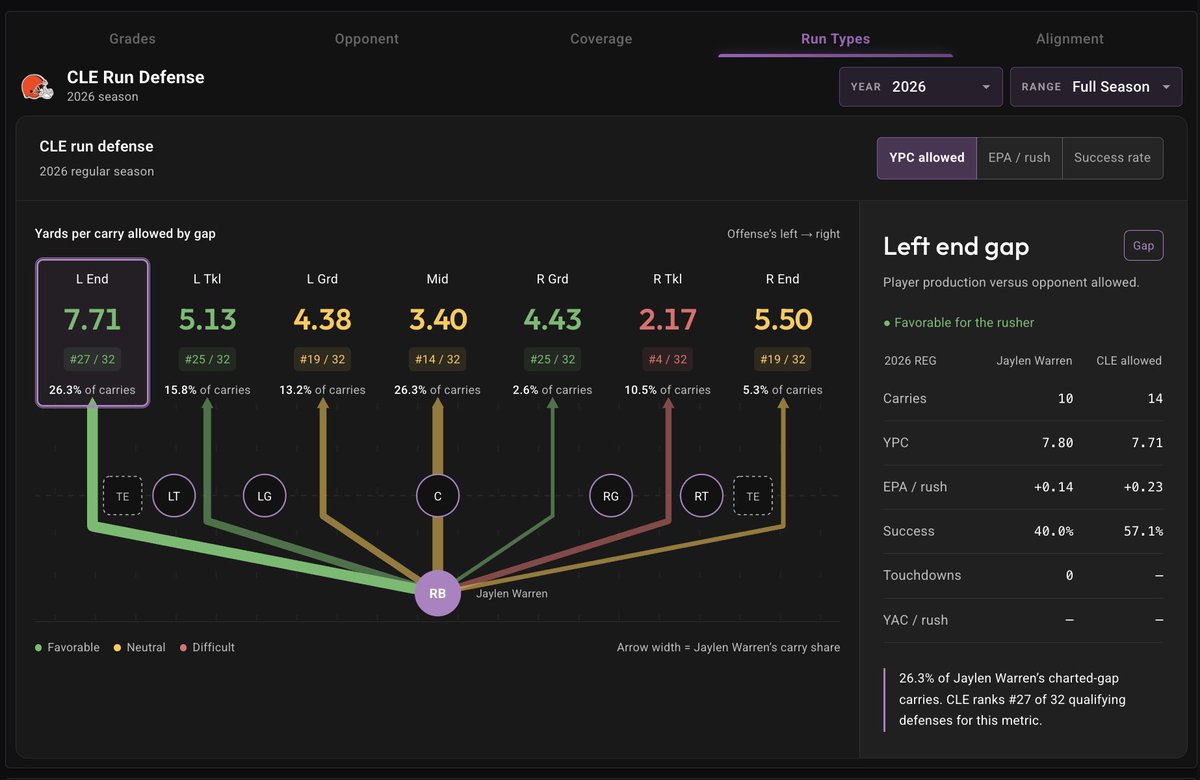
Task: Select the L Tkl gap card
Action: point(207,333)
